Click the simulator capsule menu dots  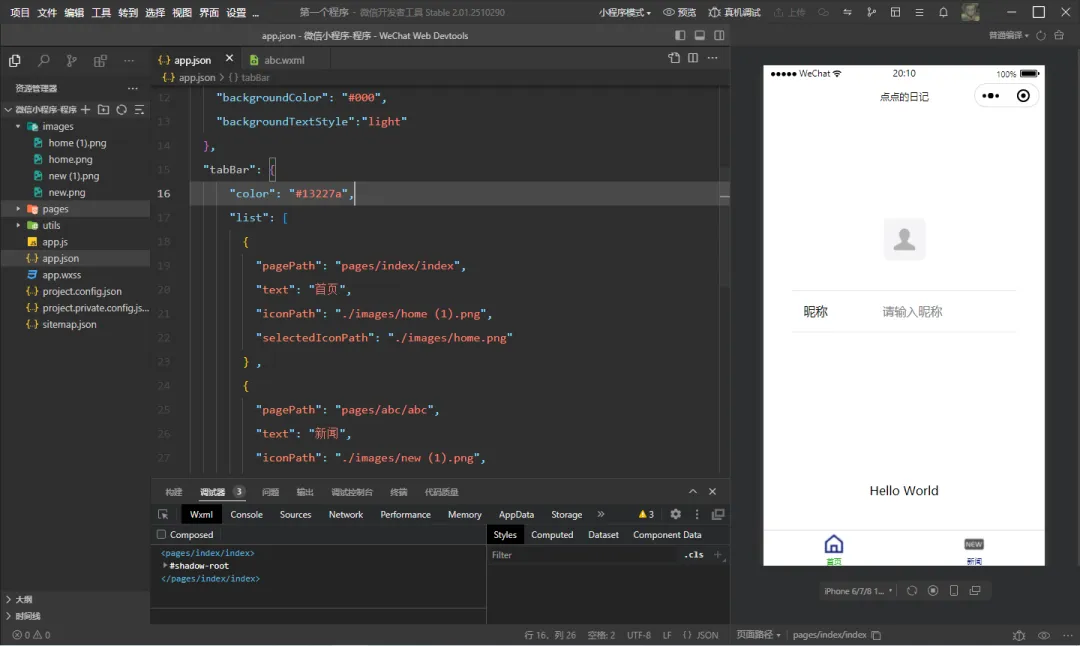click(x=990, y=96)
